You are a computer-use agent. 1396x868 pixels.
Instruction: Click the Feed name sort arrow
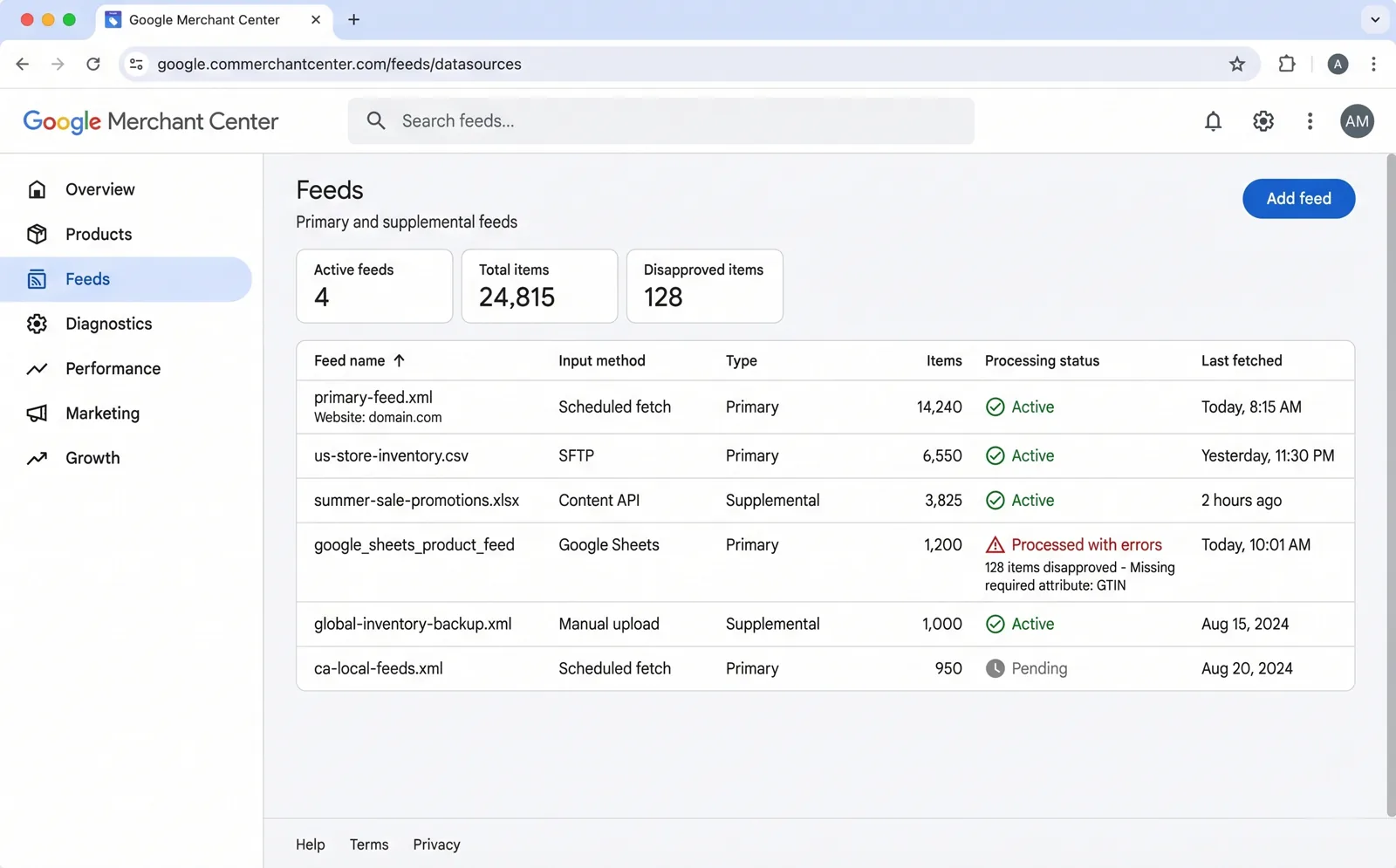pyautogui.click(x=399, y=360)
